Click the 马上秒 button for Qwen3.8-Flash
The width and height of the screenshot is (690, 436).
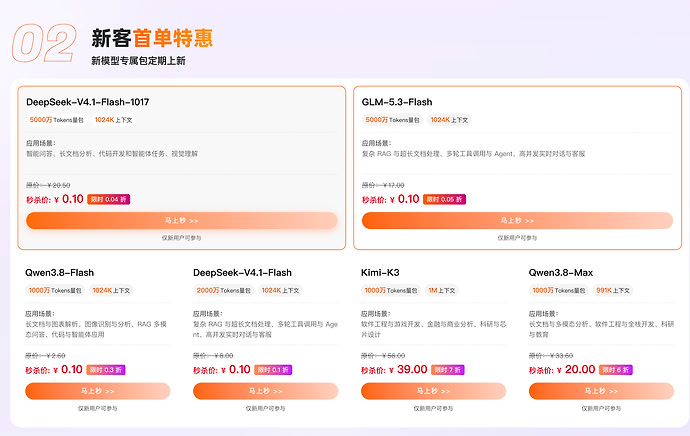click(98, 391)
